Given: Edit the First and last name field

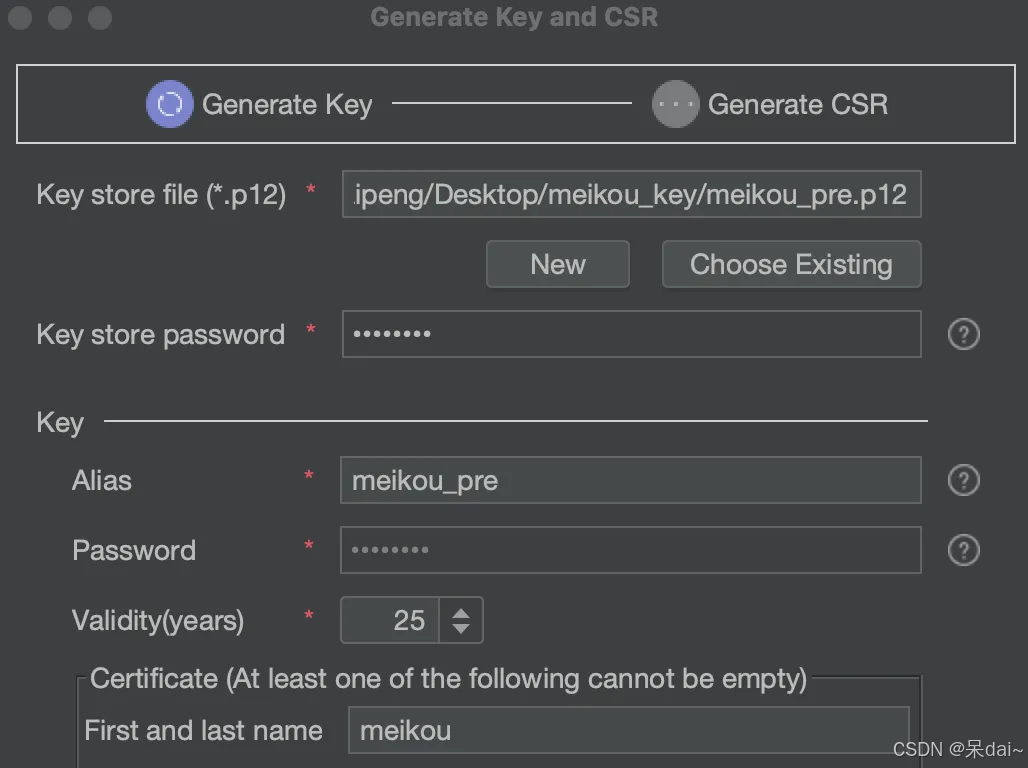Looking at the screenshot, I should tap(628, 731).
